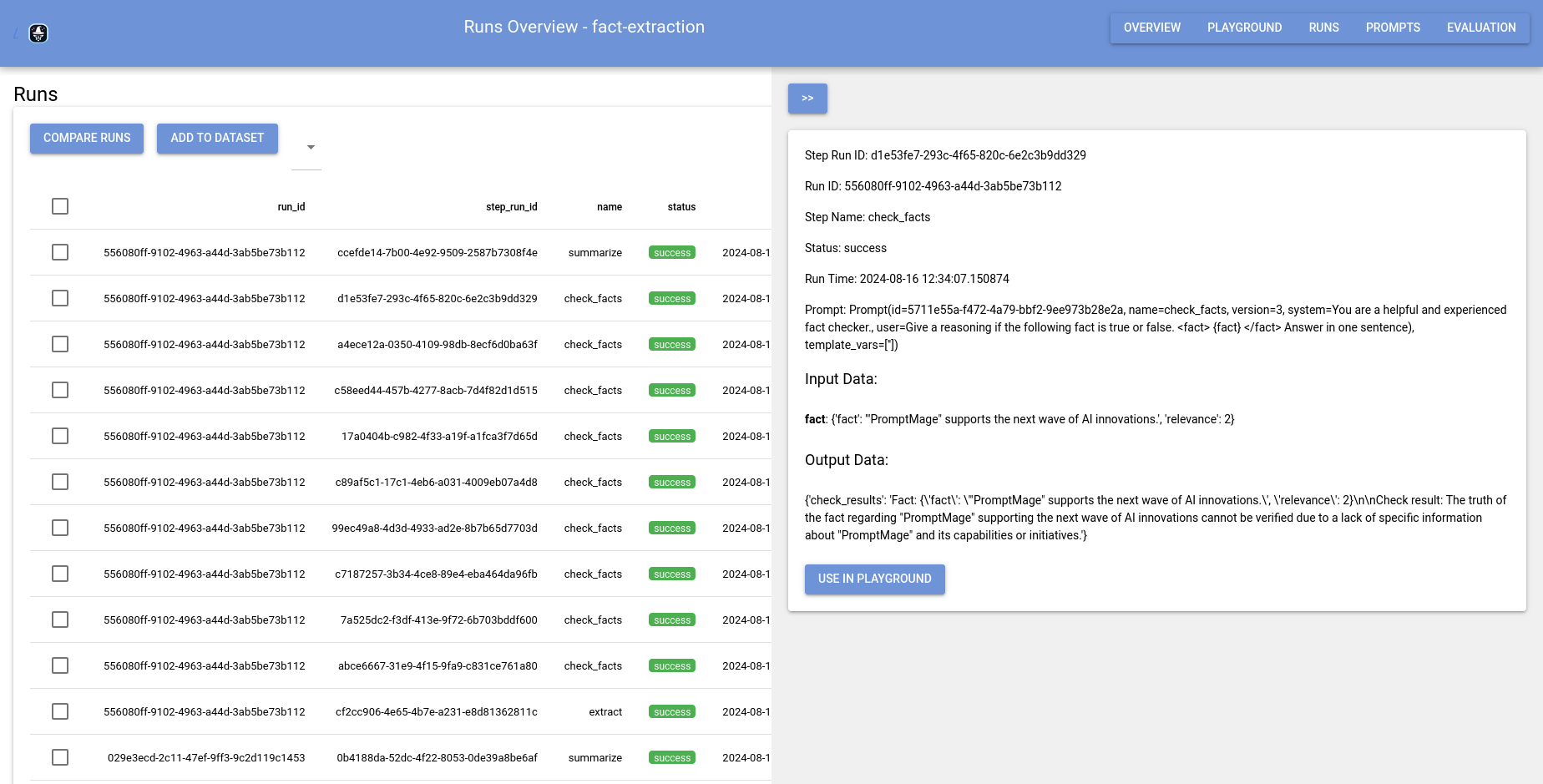This screenshot has height=784, width=1543.
Task: Check the row with step a4ece12a-0350-4109-98db-8ecf6d0ba63f
Action: pyautogui.click(x=60, y=344)
